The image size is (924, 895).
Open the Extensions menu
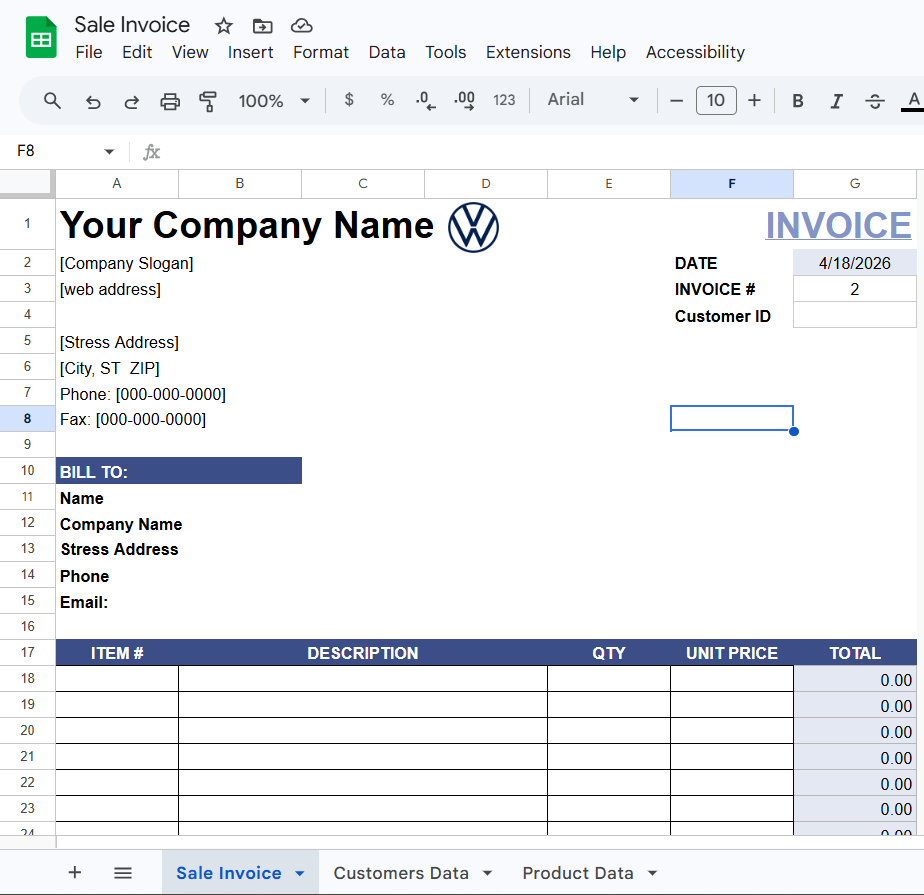pos(528,52)
